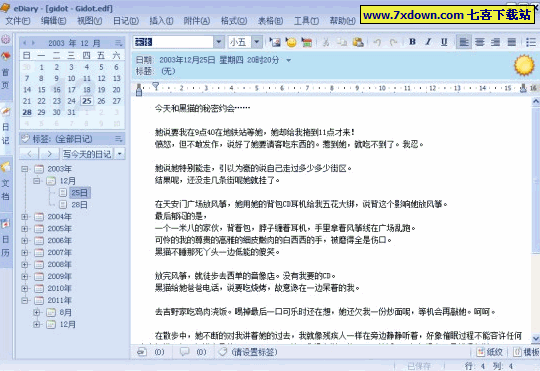Toggle justified text alignment
Image resolution: width=540 pixels, height=371 pixels.
coord(512,42)
